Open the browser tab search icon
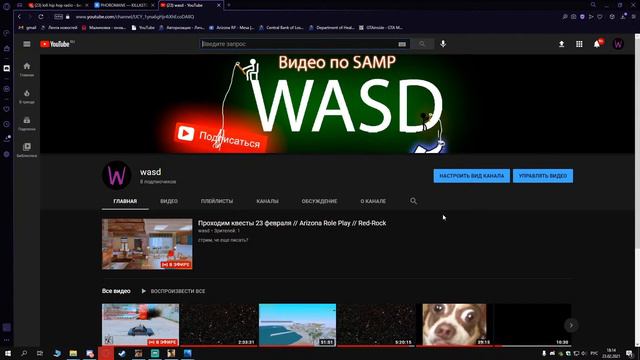Screen dimensions: 640x360 [x=593, y=5]
